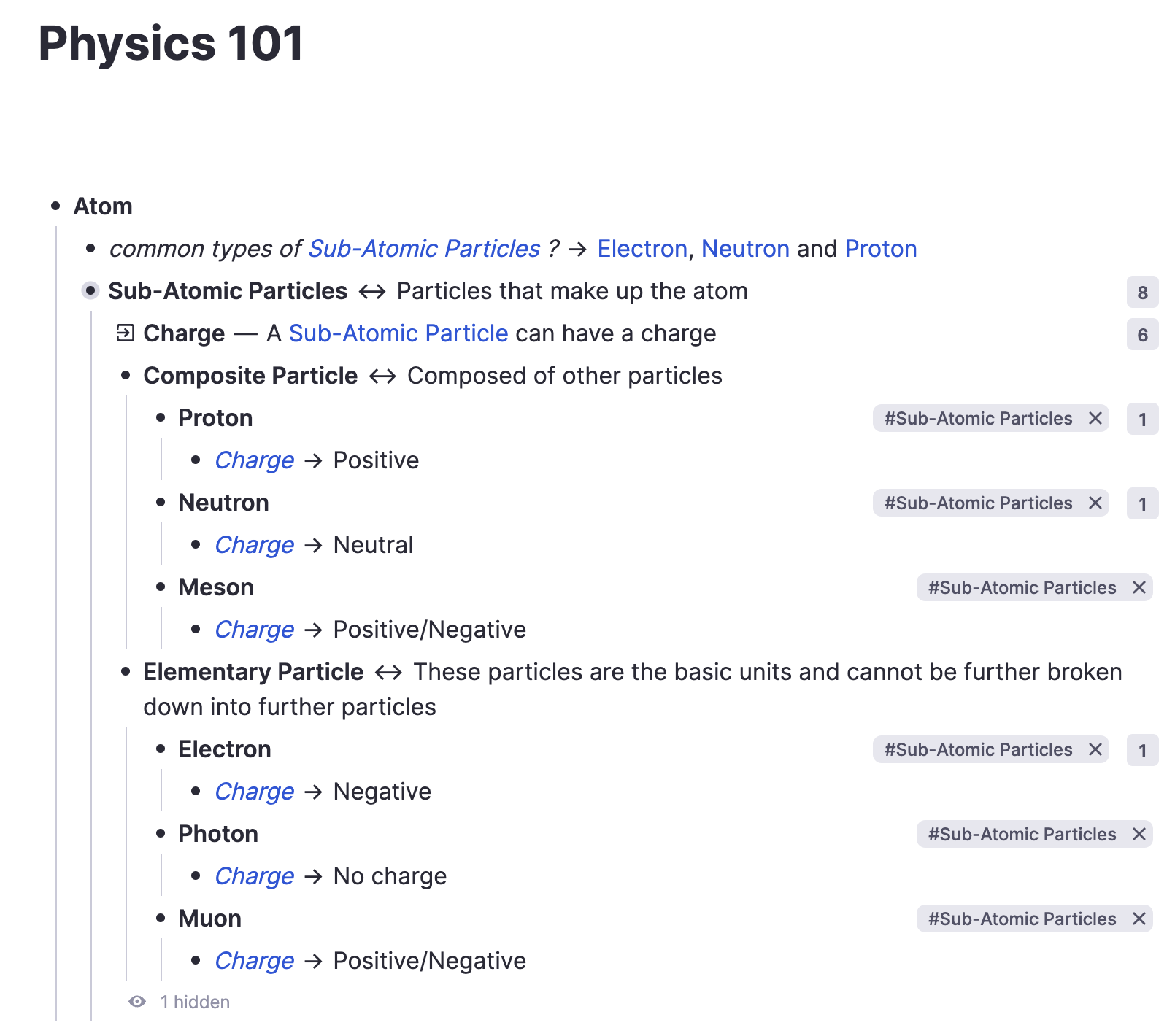Collapse the Composite Particle bullet
The height and width of the screenshot is (1036, 1175).
[126, 376]
